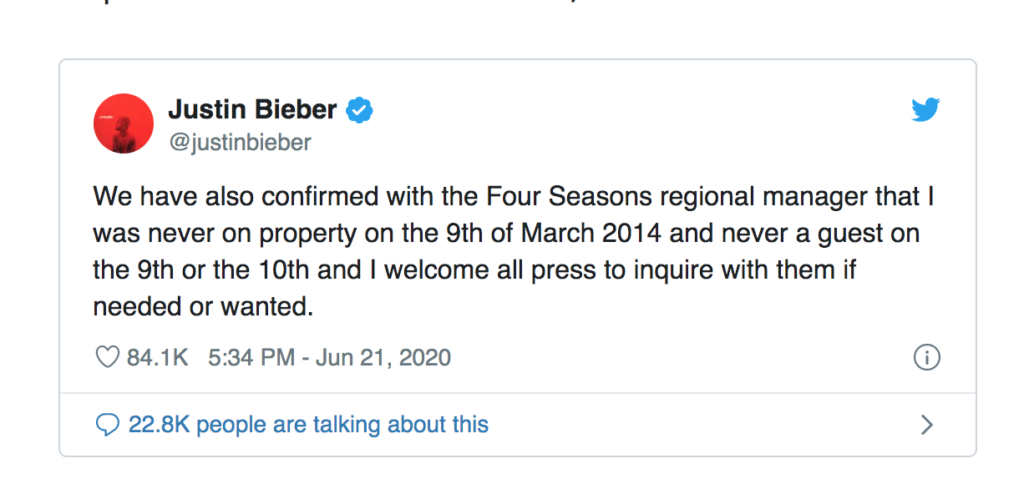Like the tweet with the heart icon

[x=105, y=357]
